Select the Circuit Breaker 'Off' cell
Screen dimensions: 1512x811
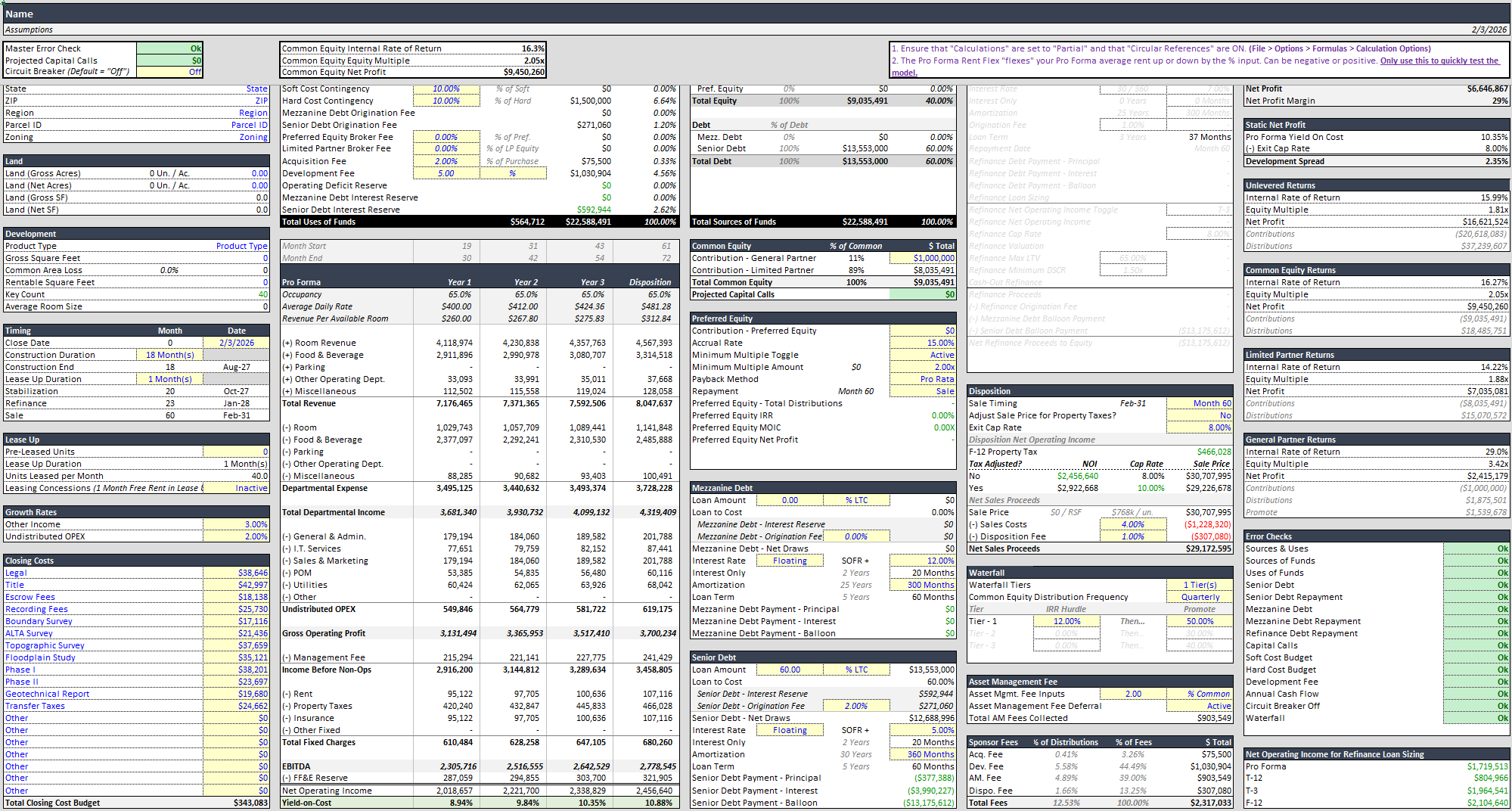pos(169,72)
